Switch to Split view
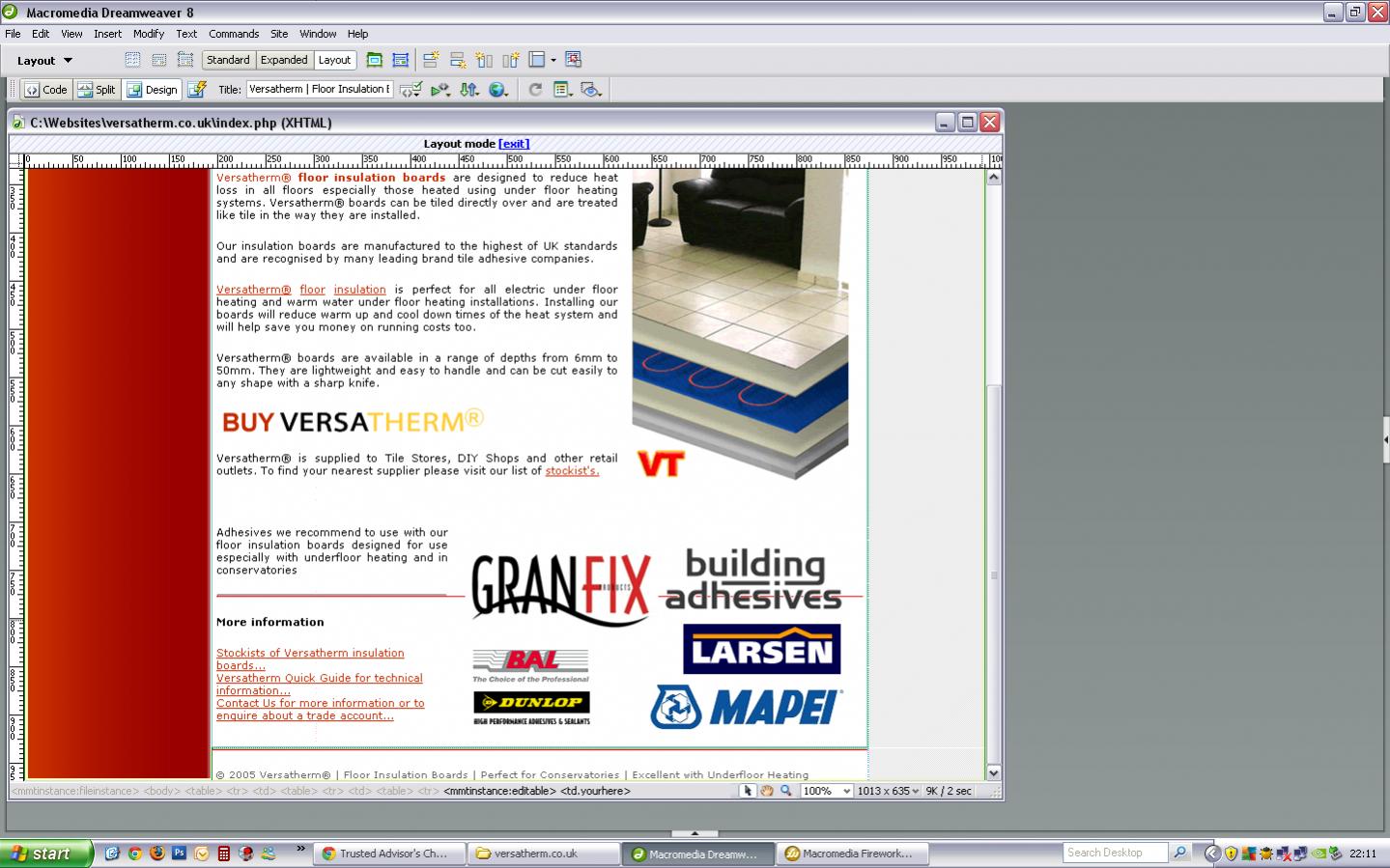The width and height of the screenshot is (1390, 868). pos(97,89)
